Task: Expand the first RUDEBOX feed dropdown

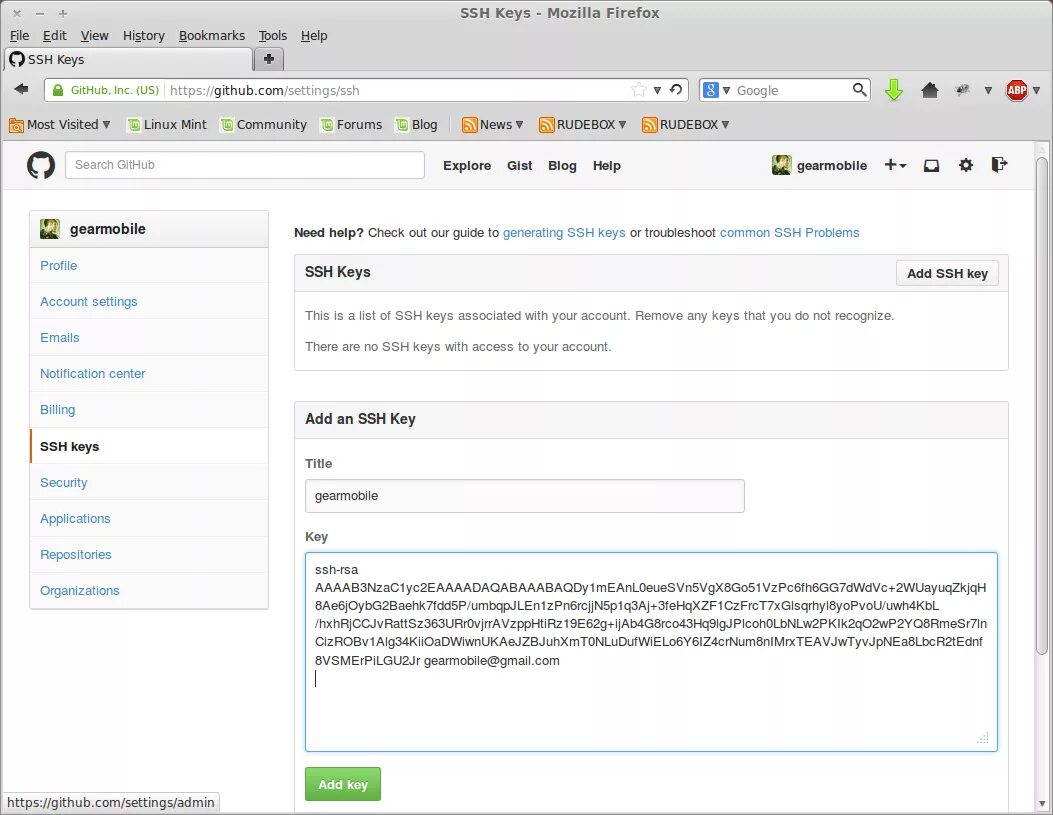Action: [x=582, y=125]
